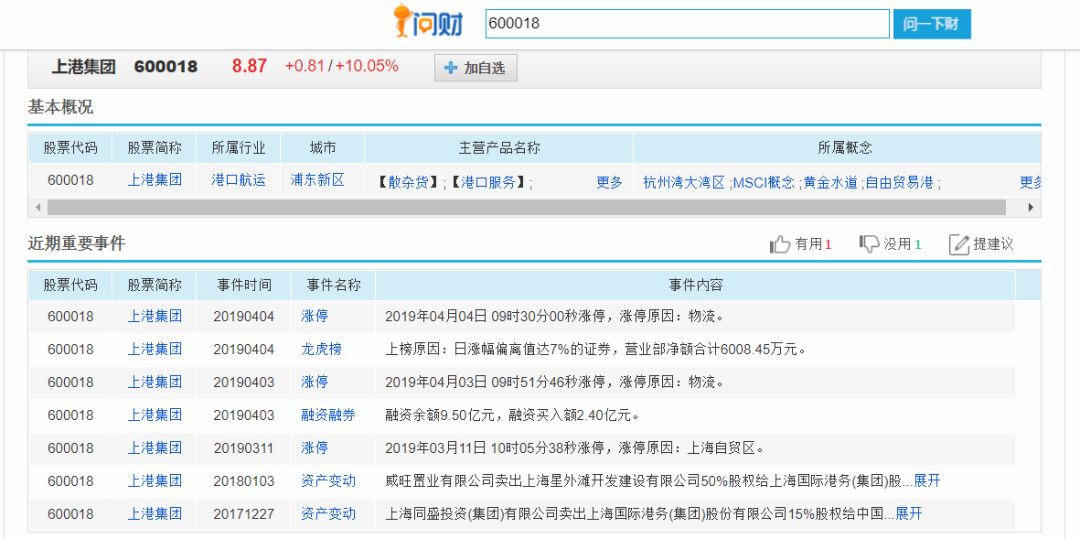Click the 近期重要事件 section heading
Screen dimensions: 1080x539
coord(76,244)
